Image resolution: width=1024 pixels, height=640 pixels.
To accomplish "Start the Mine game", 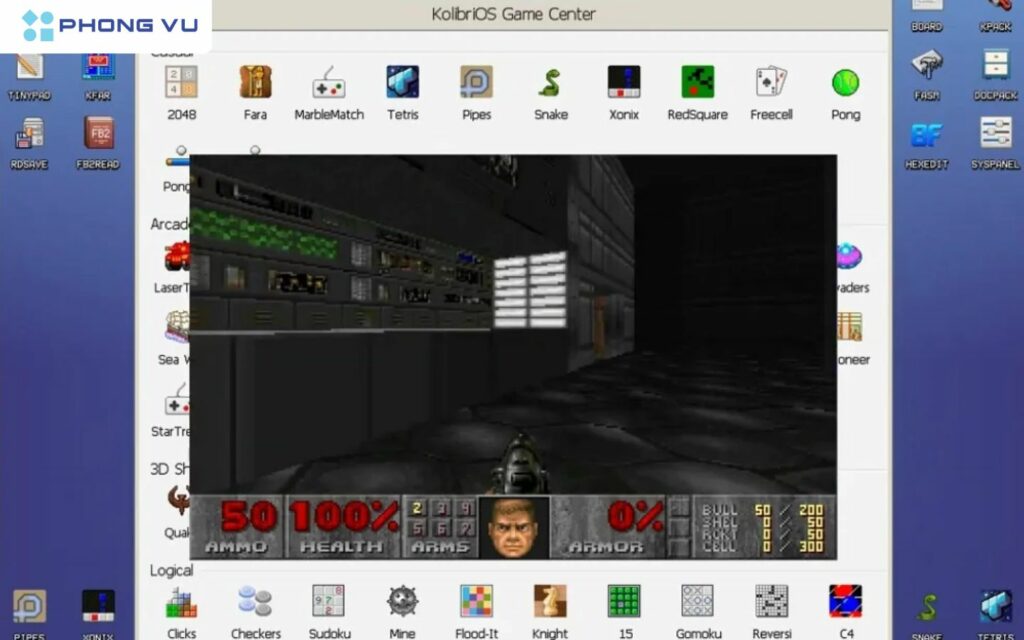I will 402,601.
